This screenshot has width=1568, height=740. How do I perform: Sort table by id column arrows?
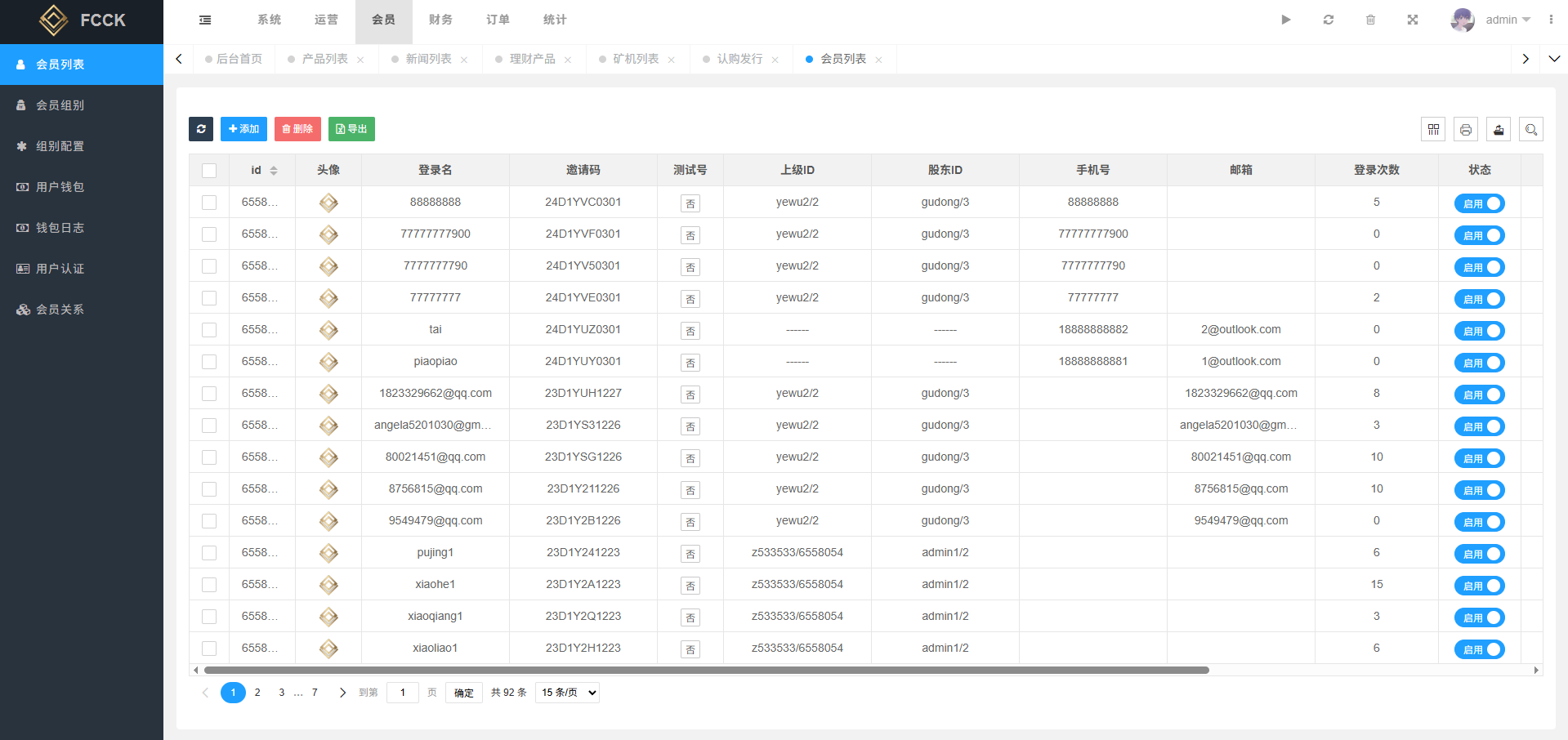[x=274, y=170]
